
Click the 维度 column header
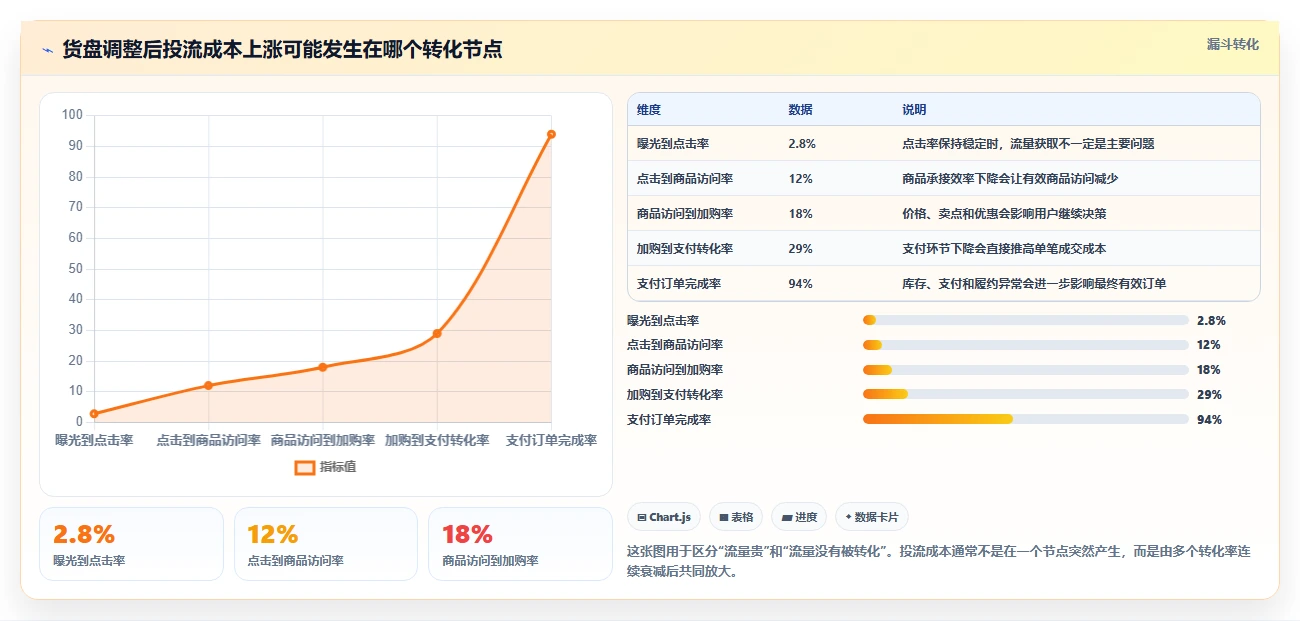point(649,109)
